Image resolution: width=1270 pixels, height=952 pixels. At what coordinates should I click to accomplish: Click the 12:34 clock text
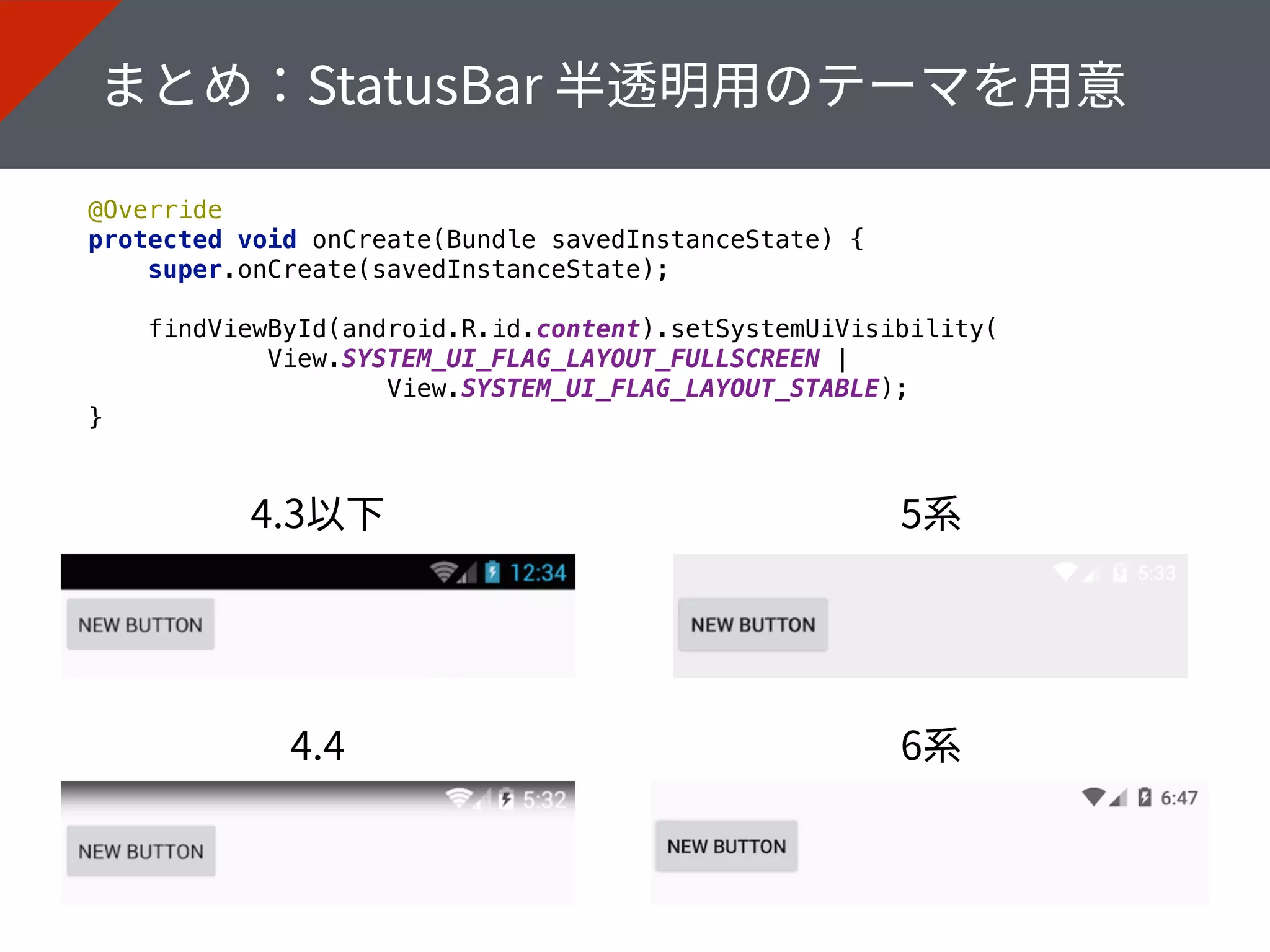(x=538, y=573)
